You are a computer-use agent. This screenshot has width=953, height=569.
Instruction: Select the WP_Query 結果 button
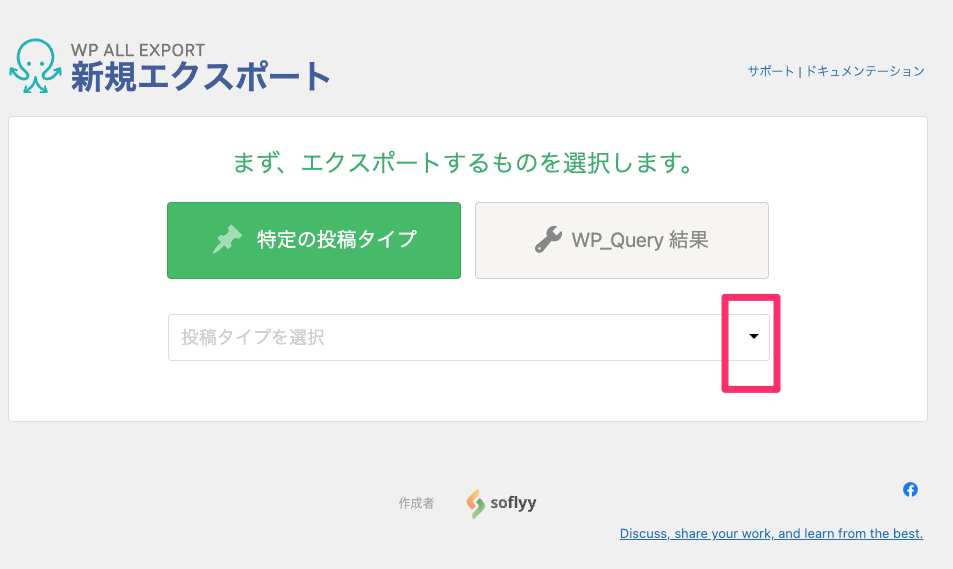[x=622, y=240]
